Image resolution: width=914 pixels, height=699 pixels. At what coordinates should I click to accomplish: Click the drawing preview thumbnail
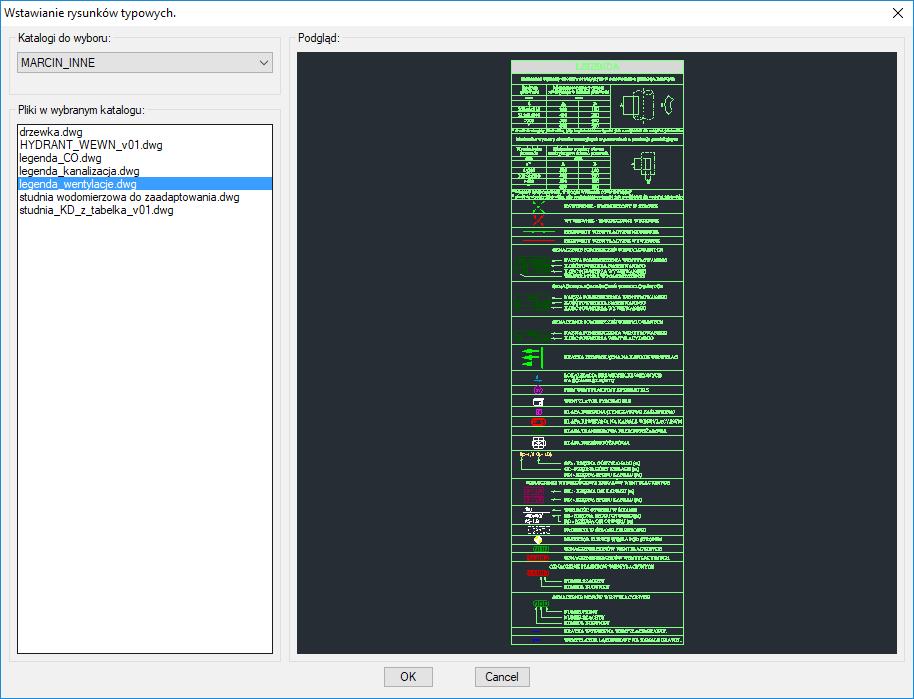coord(597,353)
